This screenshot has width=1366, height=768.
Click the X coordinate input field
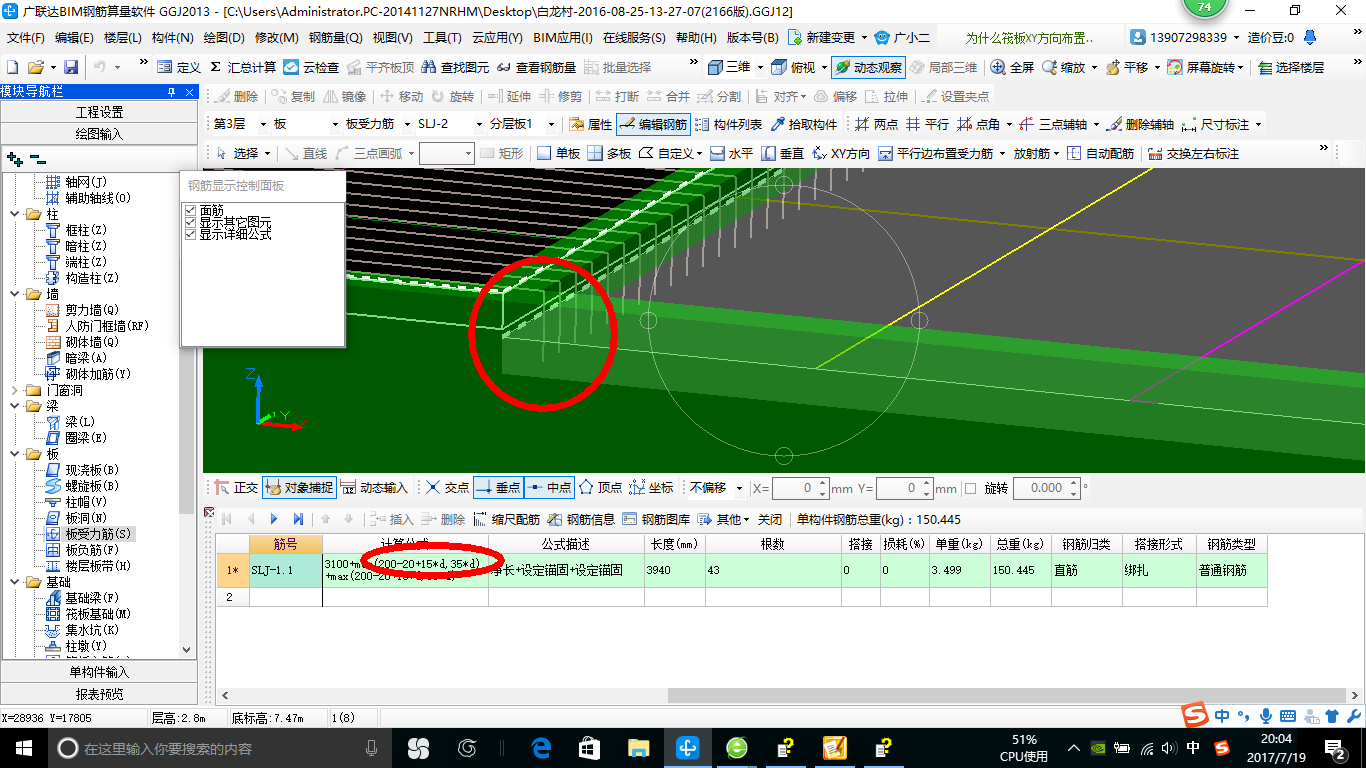click(x=799, y=488)
